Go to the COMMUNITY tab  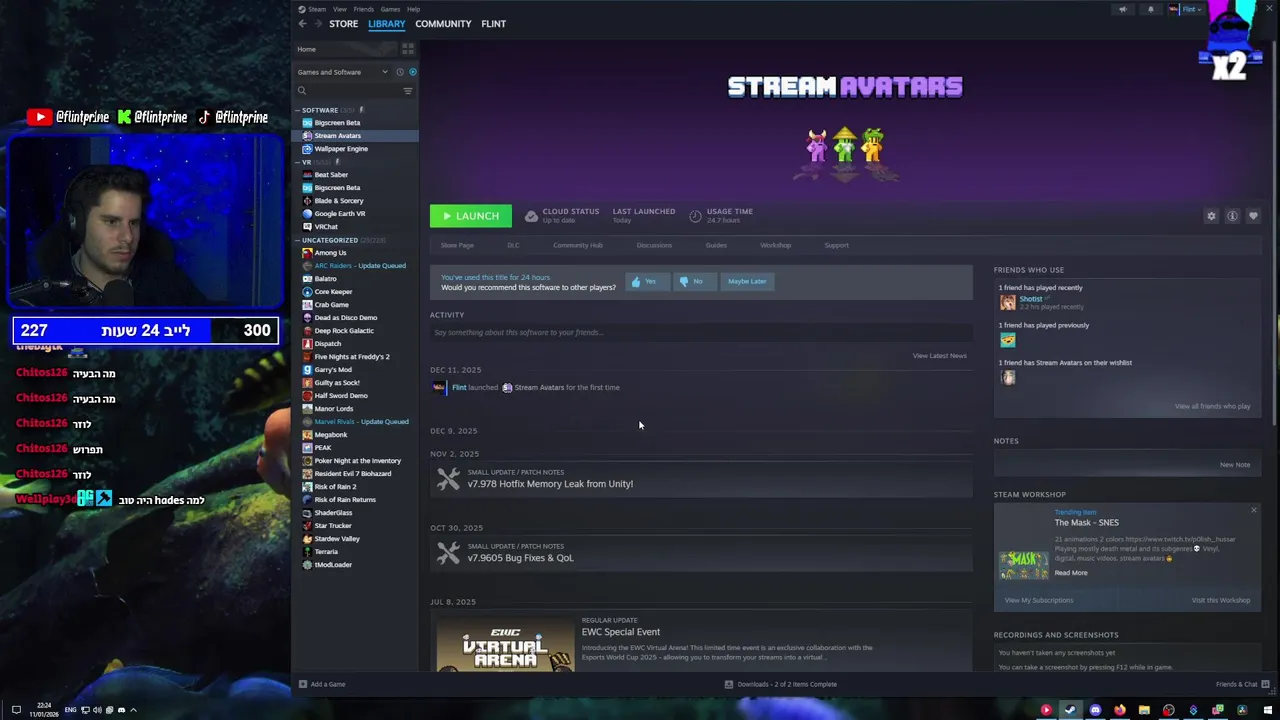(443, 24)
